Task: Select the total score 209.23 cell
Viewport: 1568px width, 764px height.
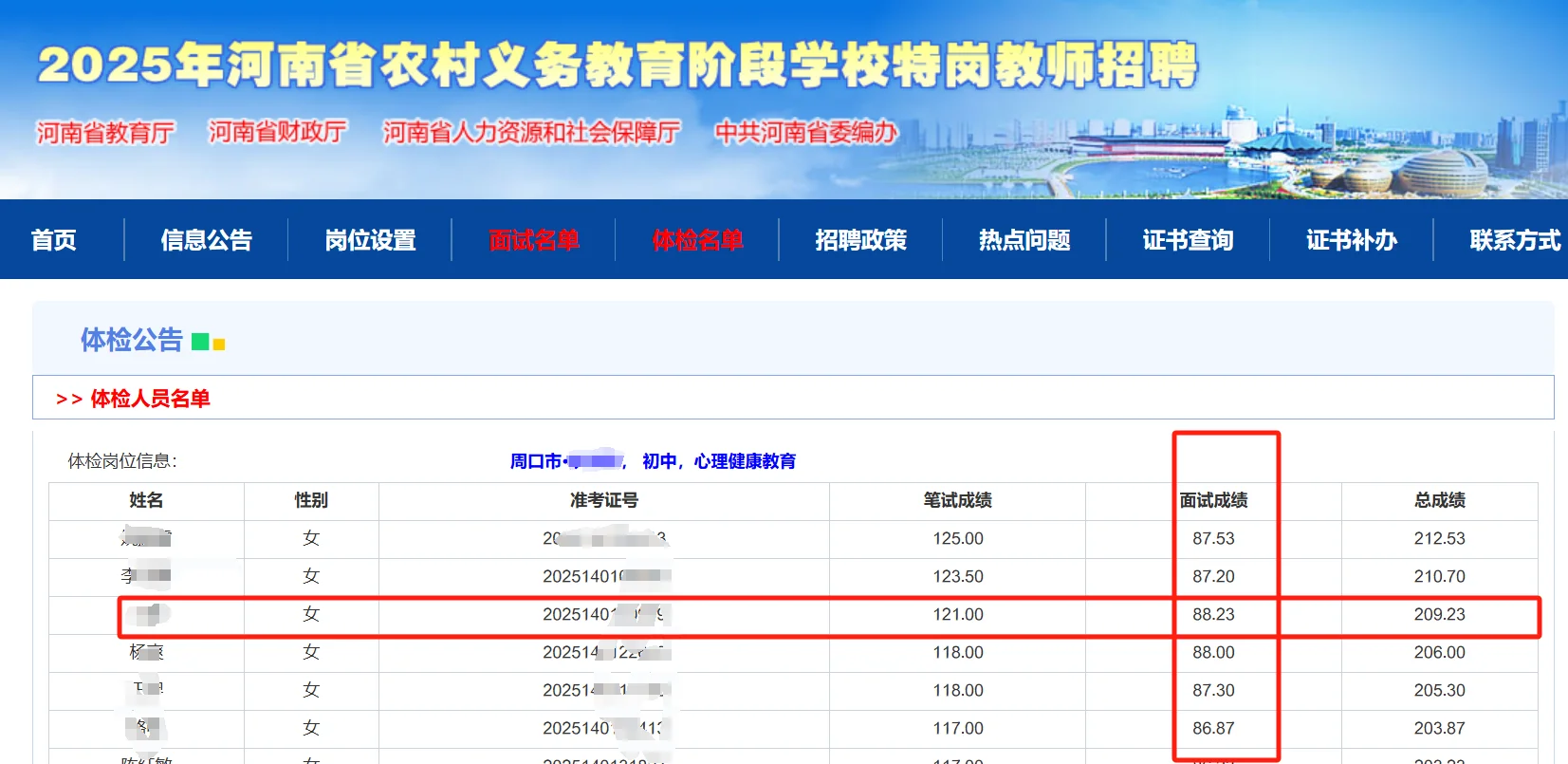Action: click(1440, 614)
